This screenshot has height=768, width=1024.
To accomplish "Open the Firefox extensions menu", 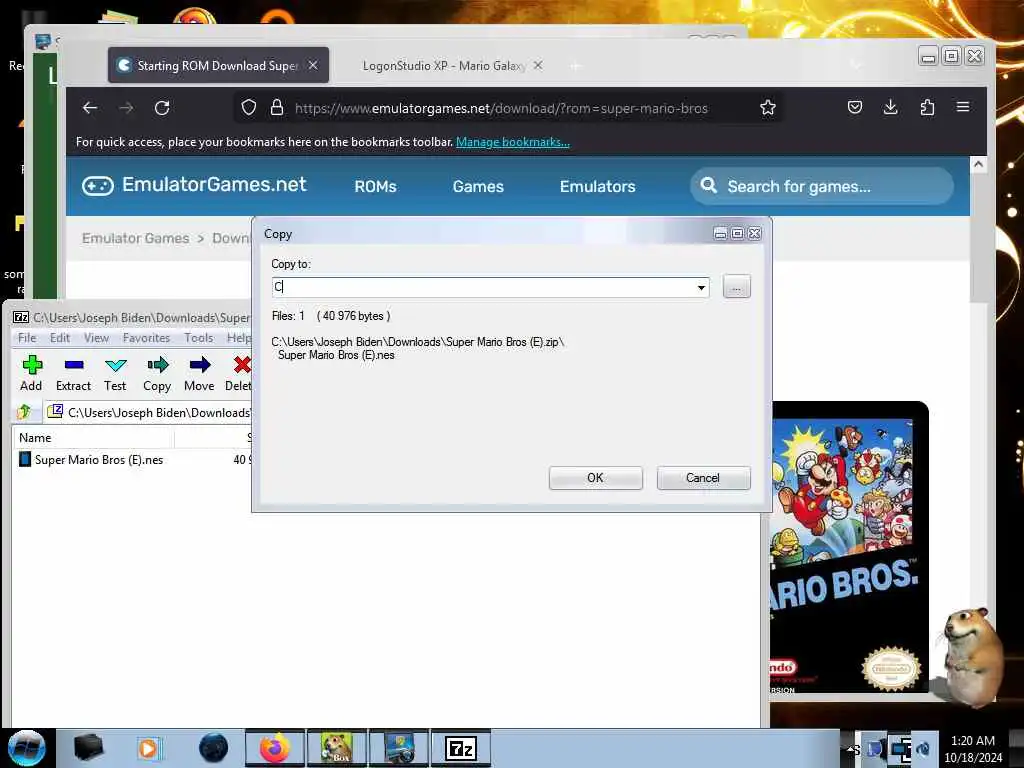I will point(927,107).
